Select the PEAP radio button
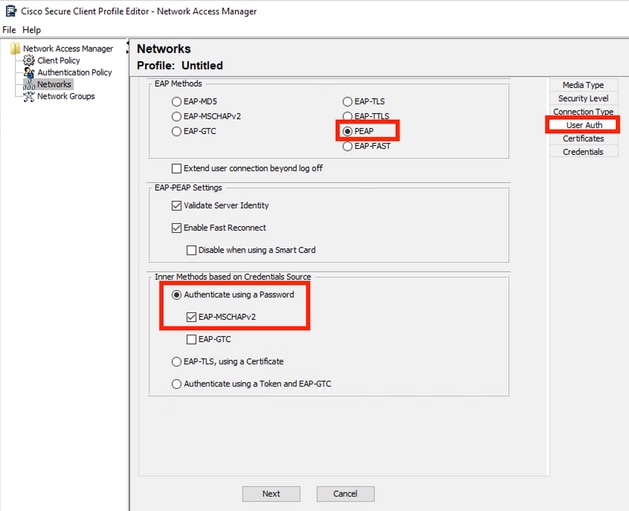This screenshot has width=629, height=511. (x=347, y=131)
